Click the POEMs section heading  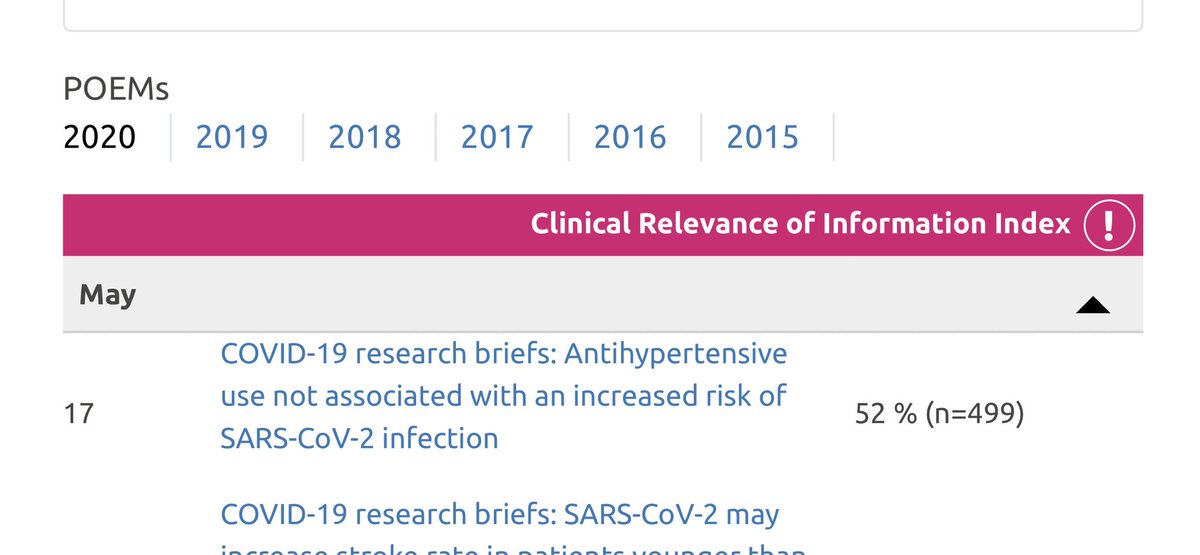[x=116, y=89]
